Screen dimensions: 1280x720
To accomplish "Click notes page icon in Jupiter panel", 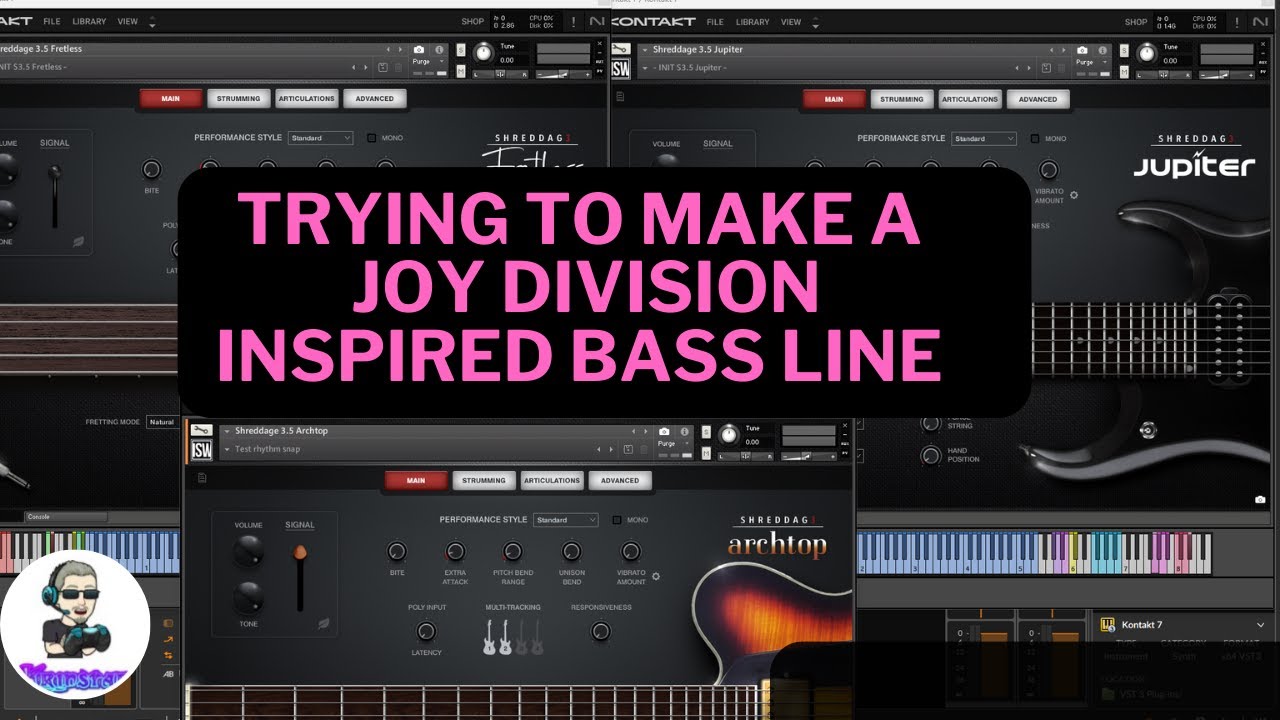I will (620, 97).
